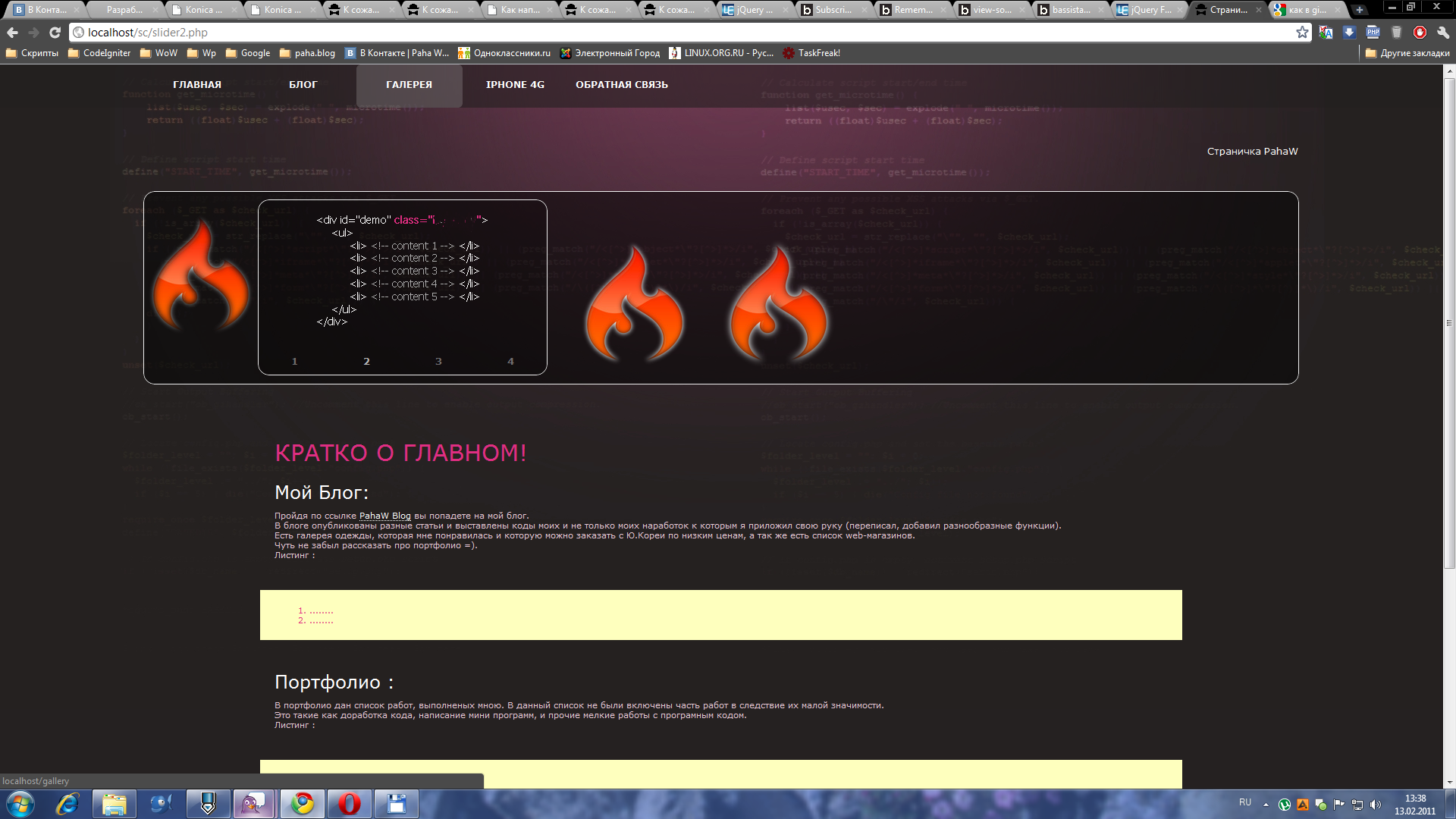Open the Google bookmark folder
The width and height of the screenshot is (1456, 819).
coord(248,53)
